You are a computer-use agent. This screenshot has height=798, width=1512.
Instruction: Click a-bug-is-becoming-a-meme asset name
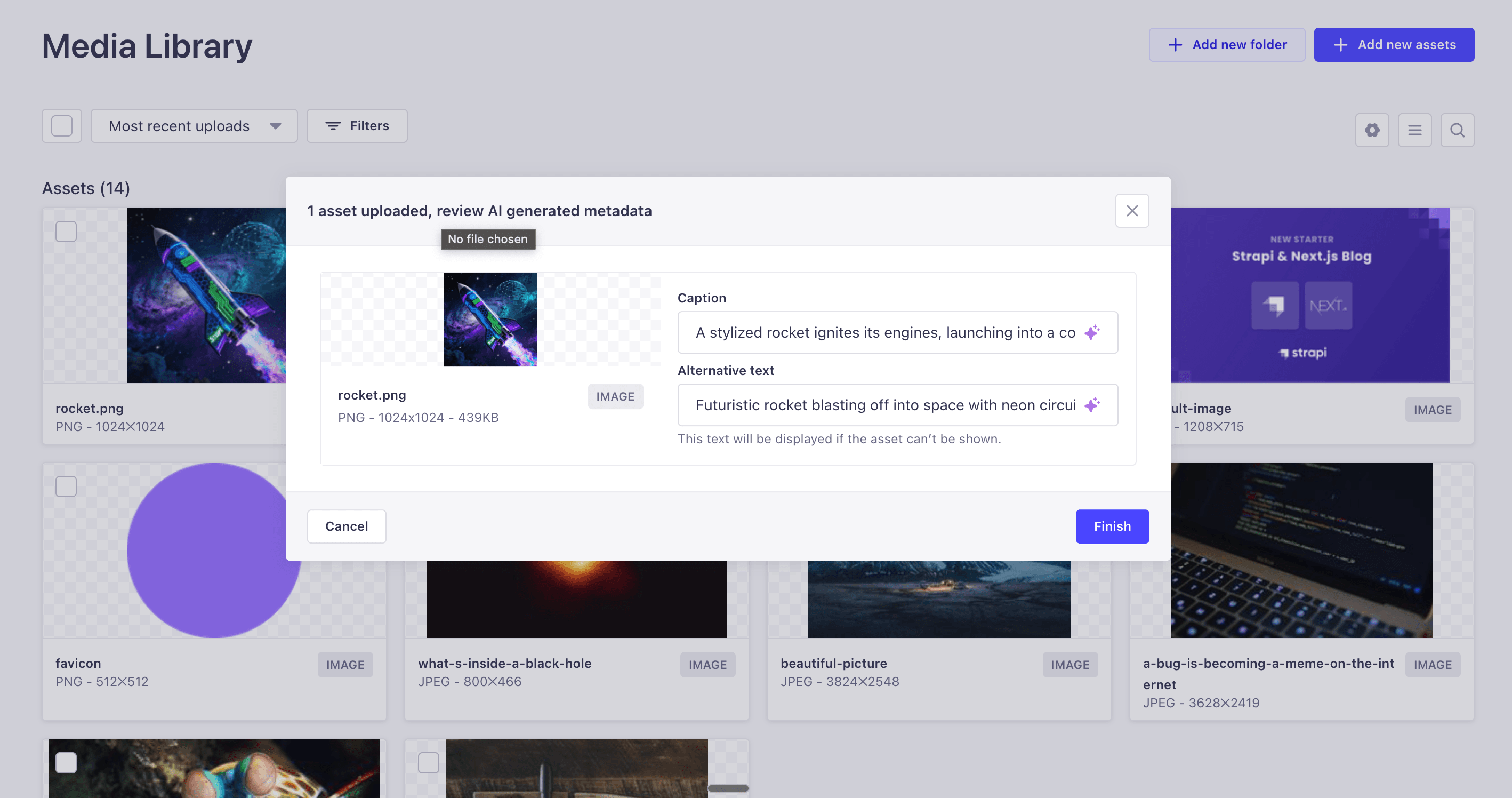click(1268, 674)
